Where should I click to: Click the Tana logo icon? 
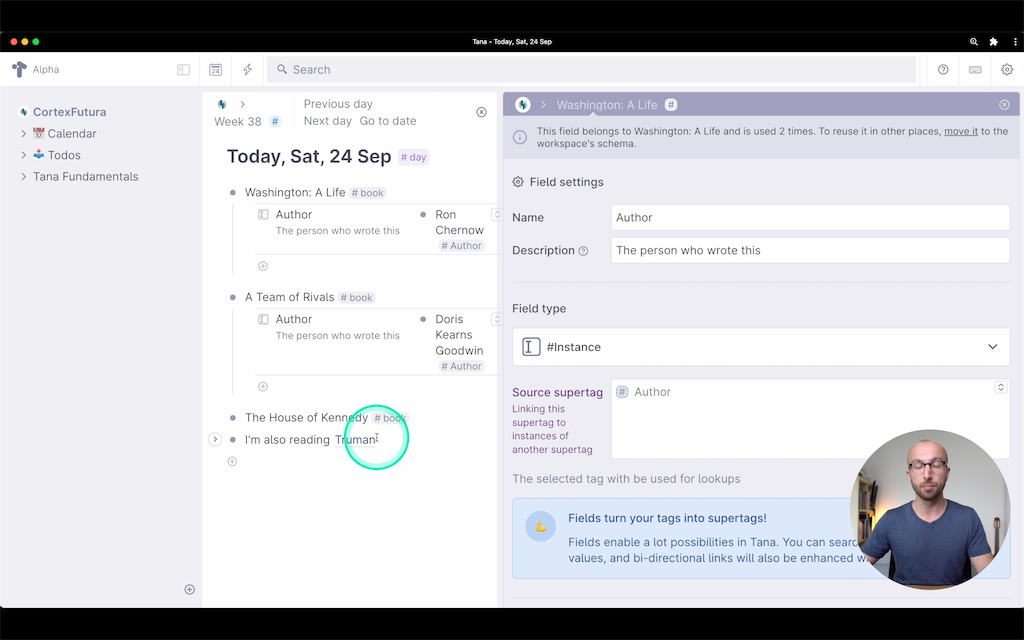coord(20,69)
